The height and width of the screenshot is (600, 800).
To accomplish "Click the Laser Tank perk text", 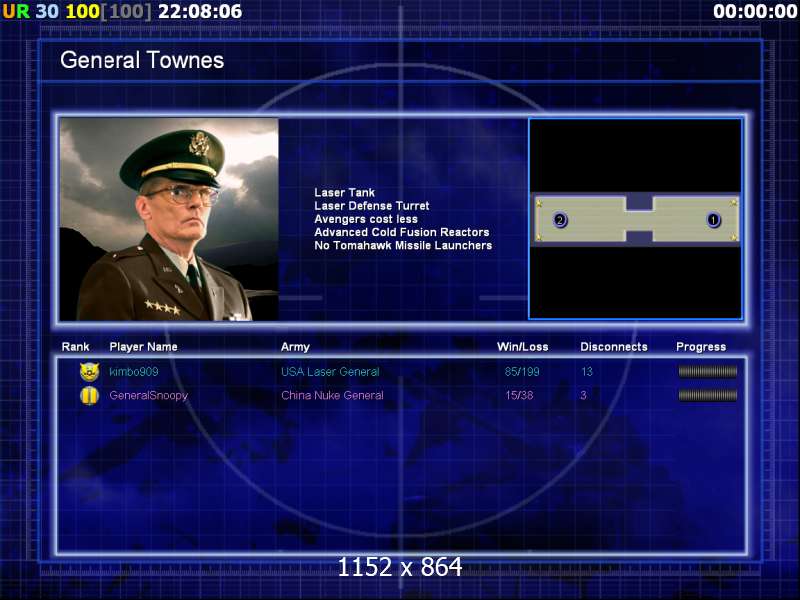I will click(344, 192).
